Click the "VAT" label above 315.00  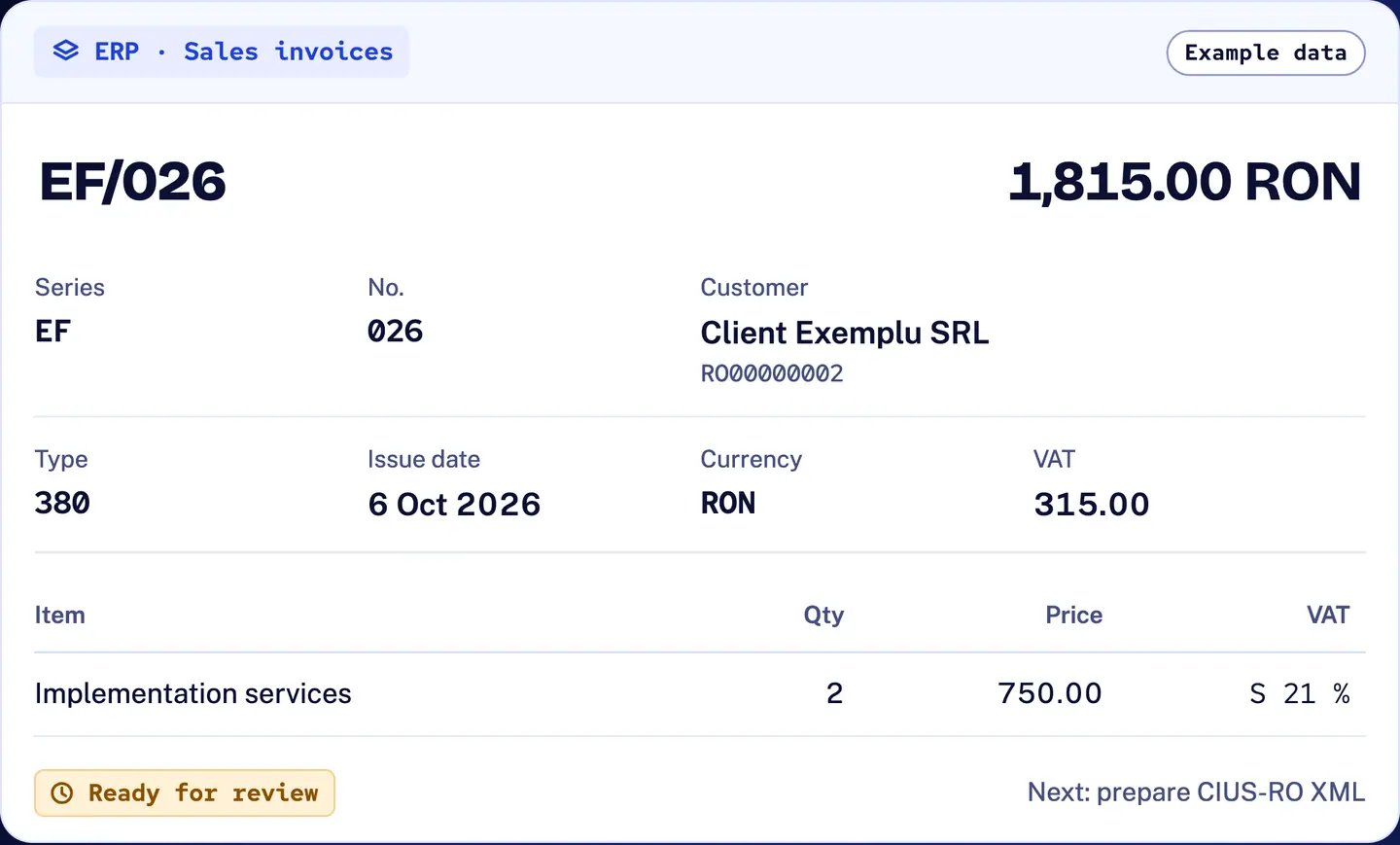point(1054,460)
